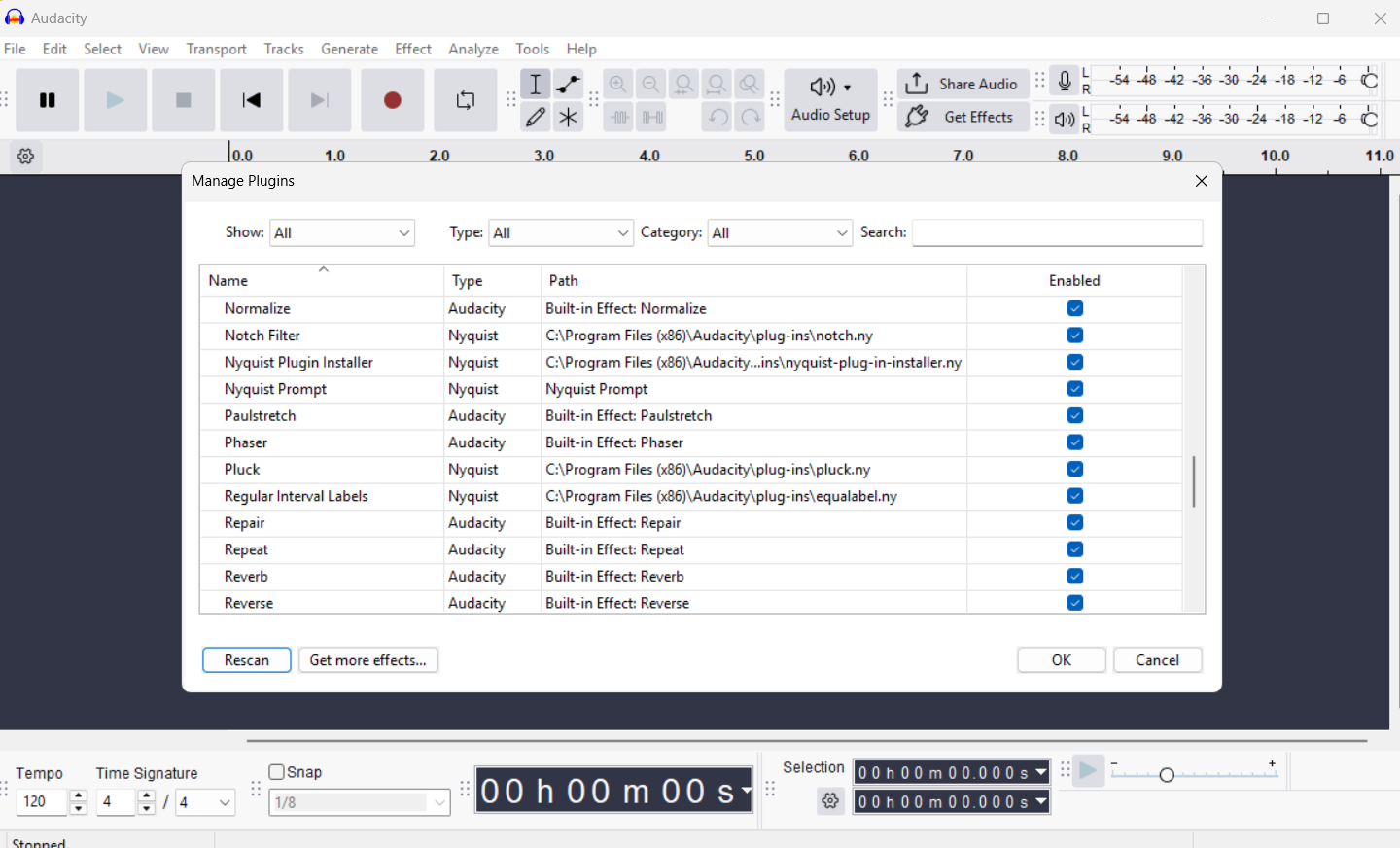
Task: Choose the Envelope tool
Action: click(569, 85)
